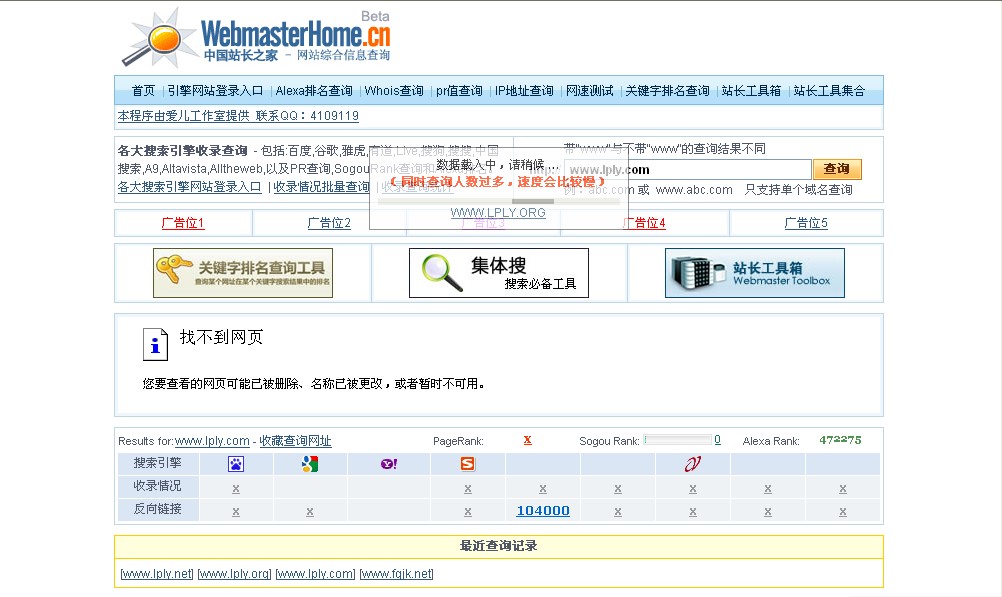Open Whois查询 in the nav bar

pyautogui.click(x=394, y=91)
